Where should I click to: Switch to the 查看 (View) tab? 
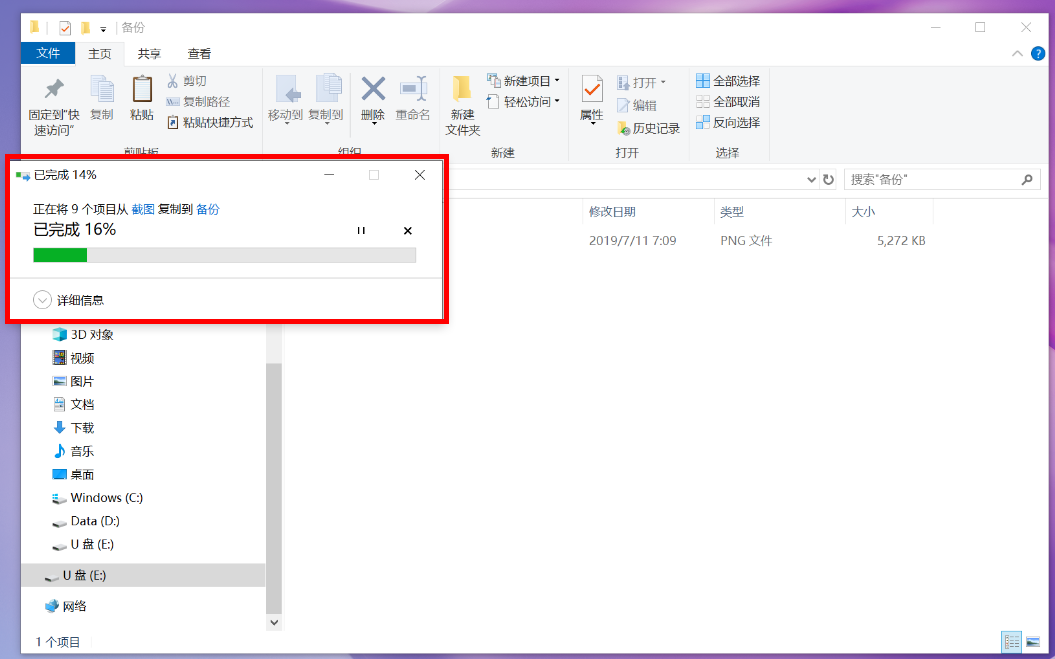tap(199, 54)
